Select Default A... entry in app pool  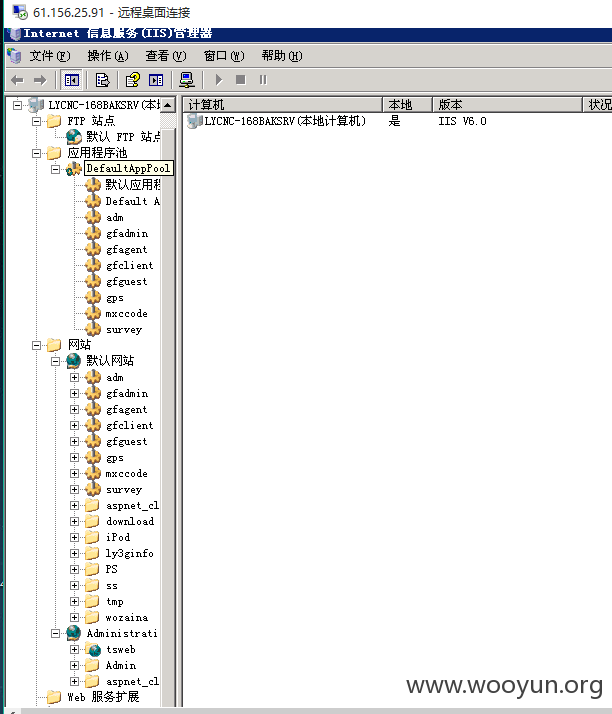[133, 201]
